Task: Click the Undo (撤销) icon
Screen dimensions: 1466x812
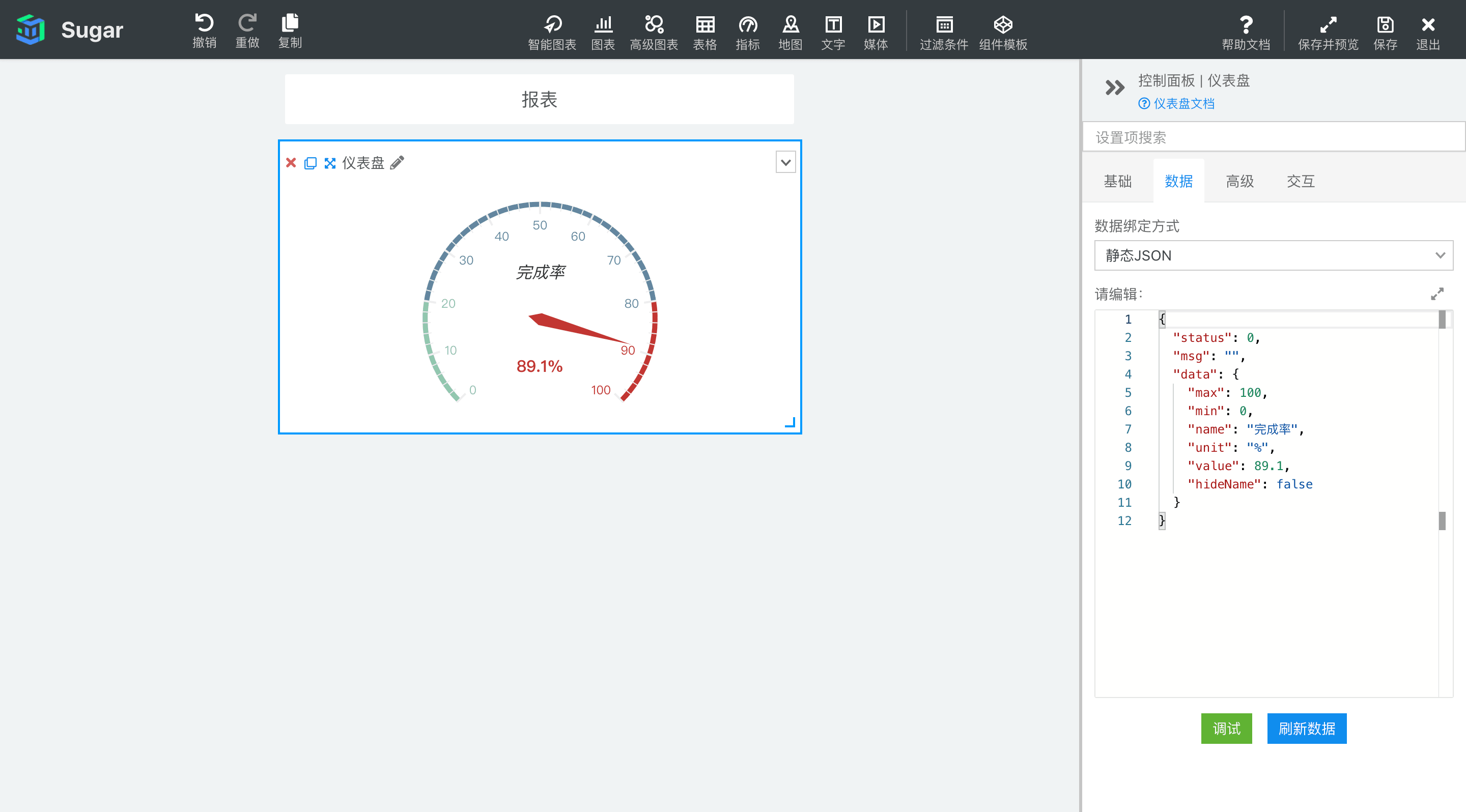Action: pos(204,24)
